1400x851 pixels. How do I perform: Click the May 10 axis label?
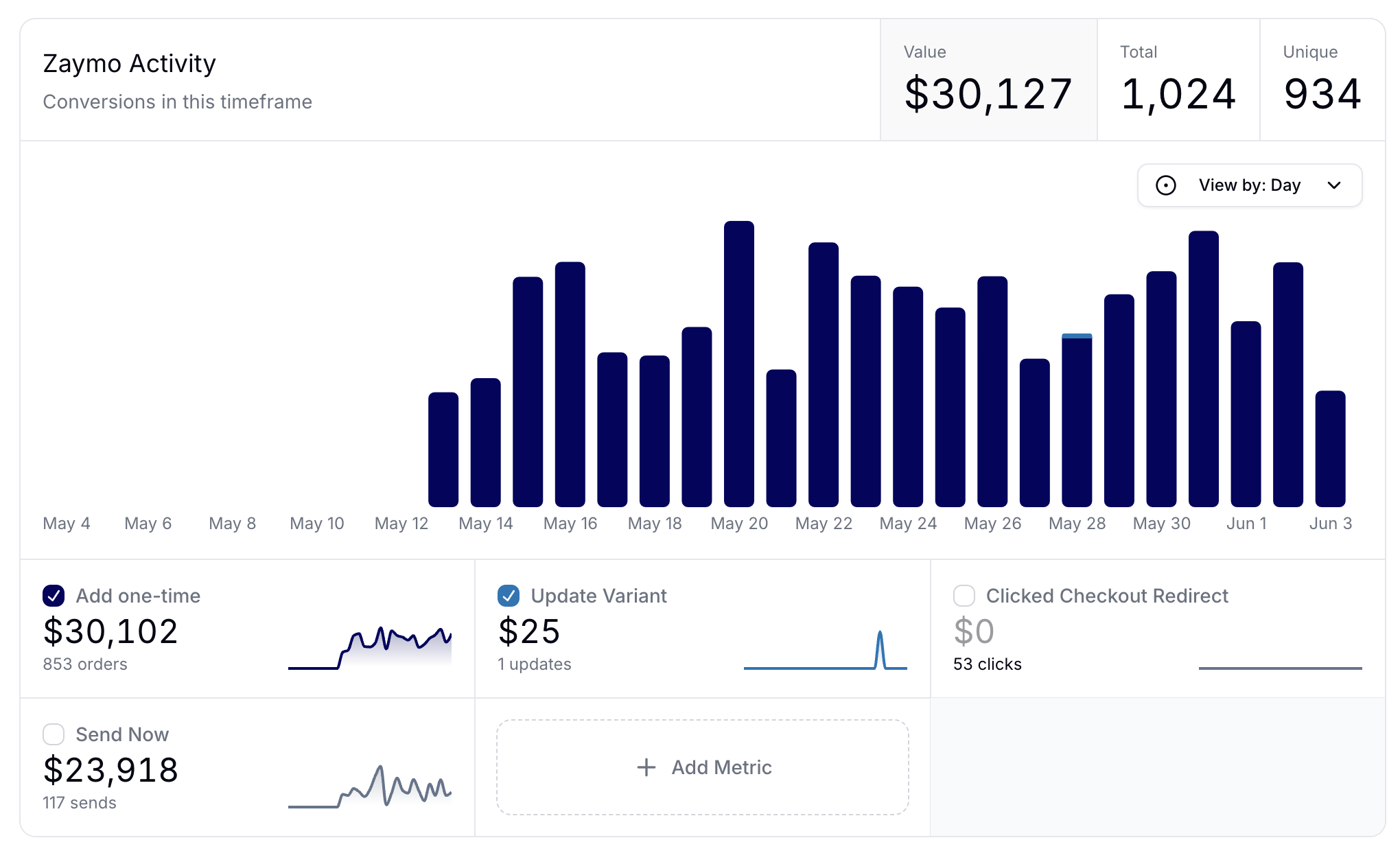[317, 524]
